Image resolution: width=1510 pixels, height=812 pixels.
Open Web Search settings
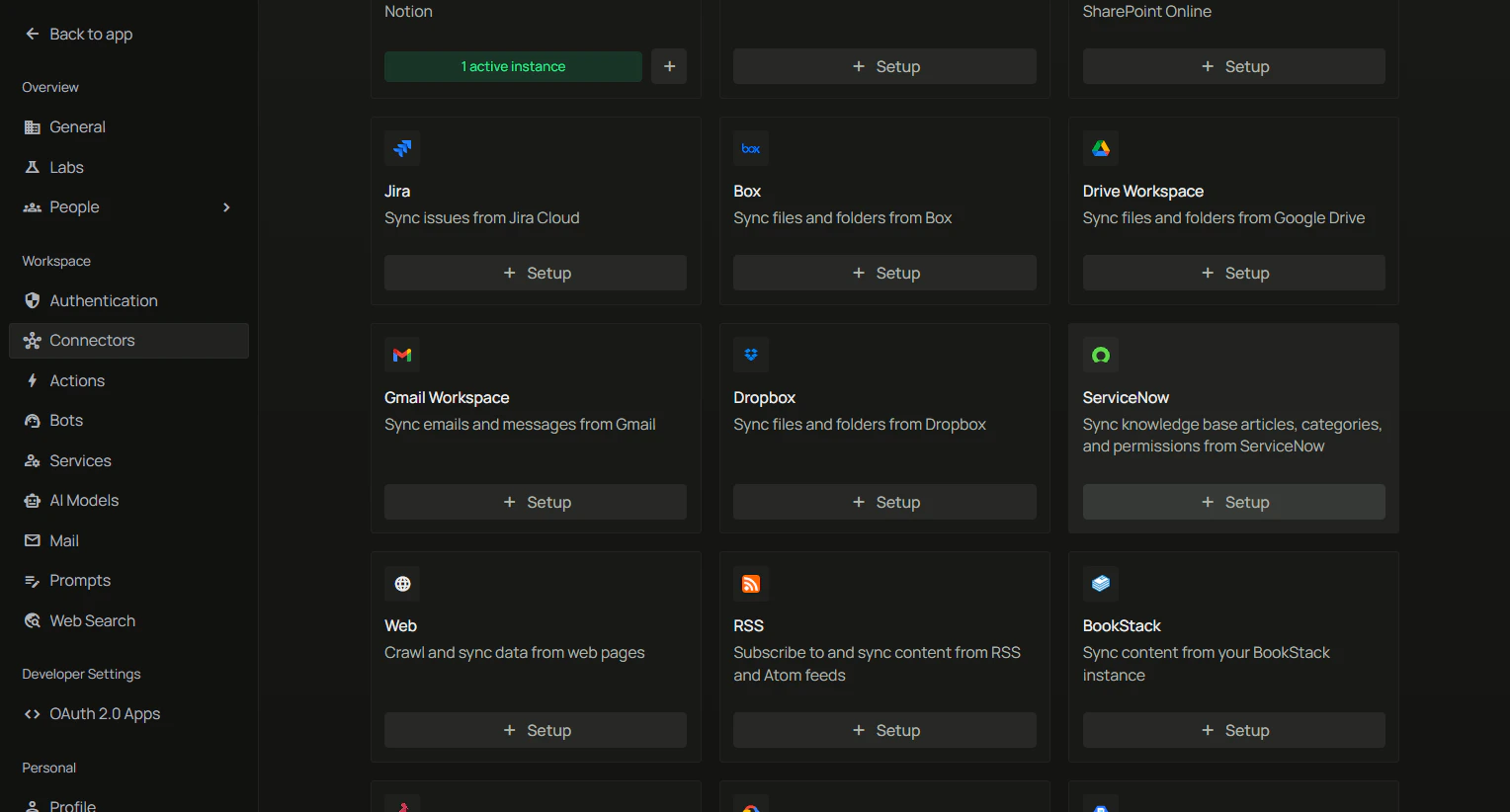point(128,620)
